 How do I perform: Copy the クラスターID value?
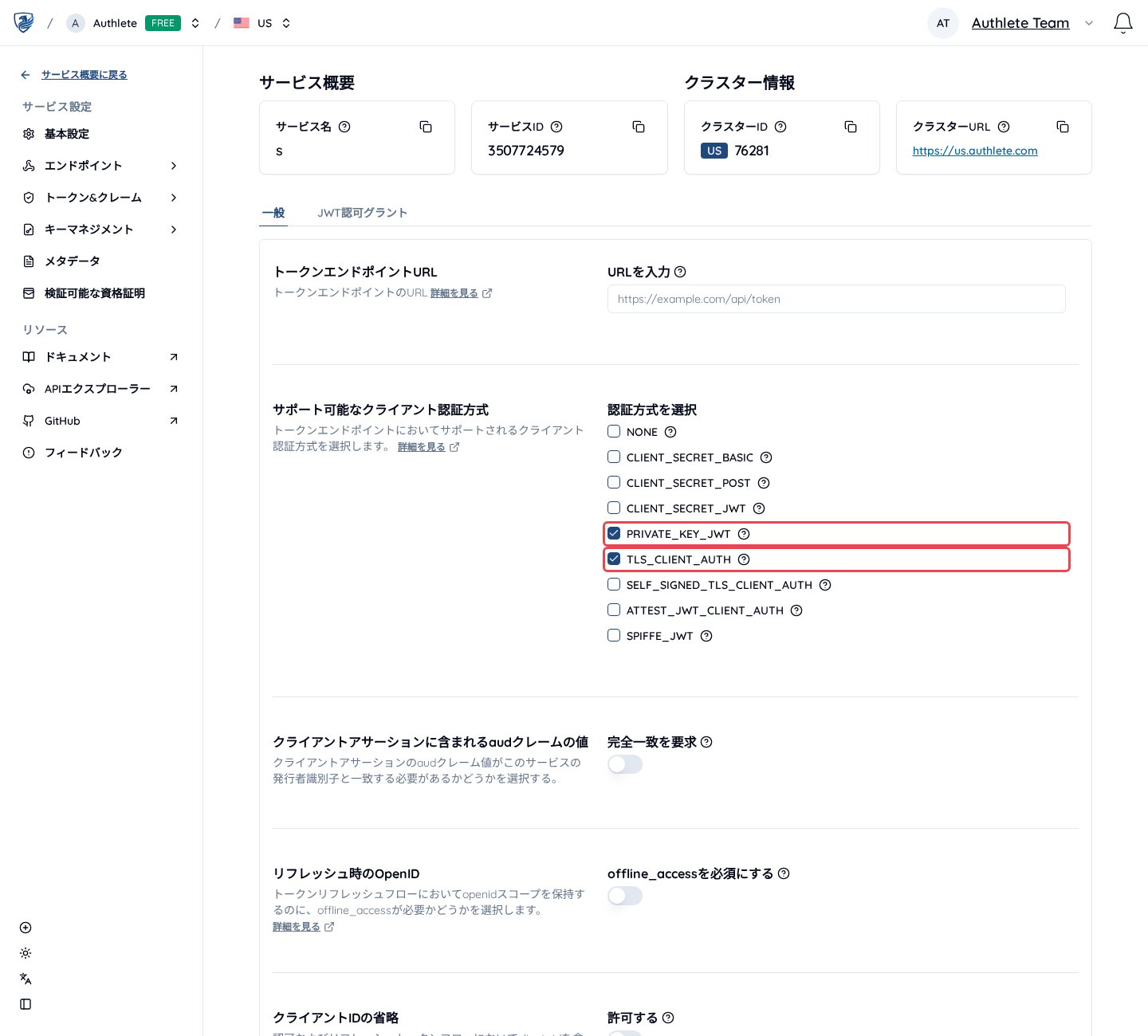(x=851, y=127)
